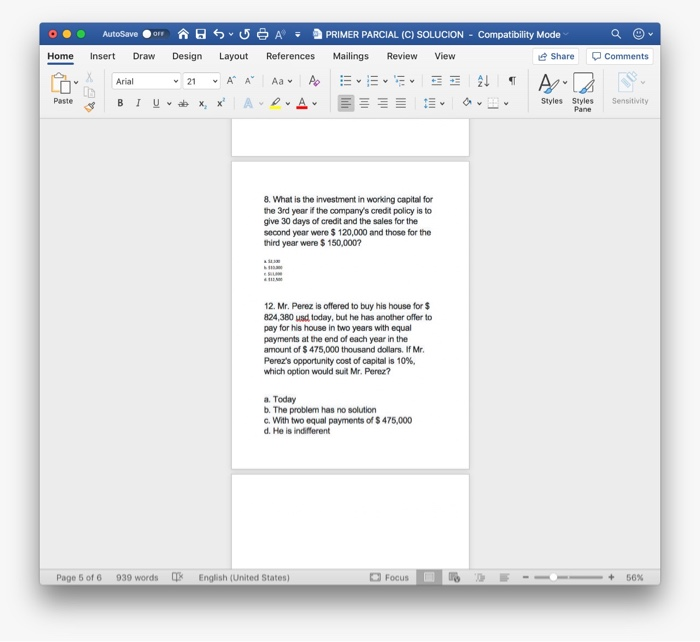Toggle underline formatting
700x642 pixels.
pyautogui.click(x=156, y=103)
